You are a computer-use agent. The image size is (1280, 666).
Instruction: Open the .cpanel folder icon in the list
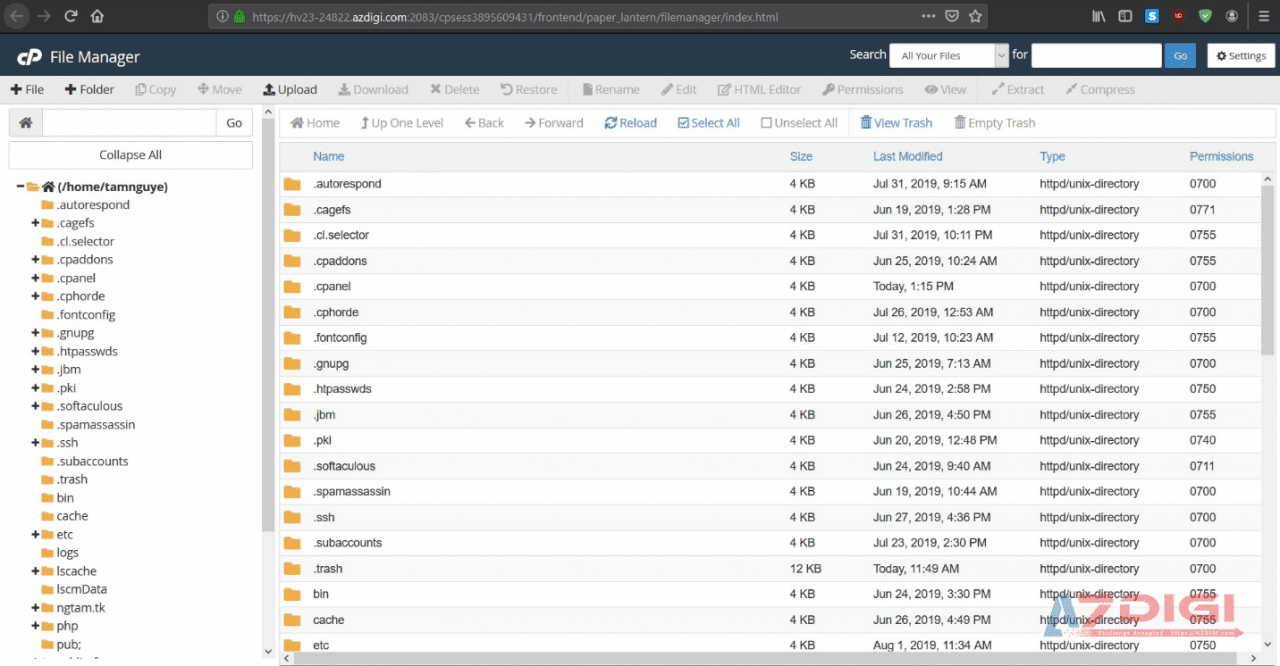292,287
